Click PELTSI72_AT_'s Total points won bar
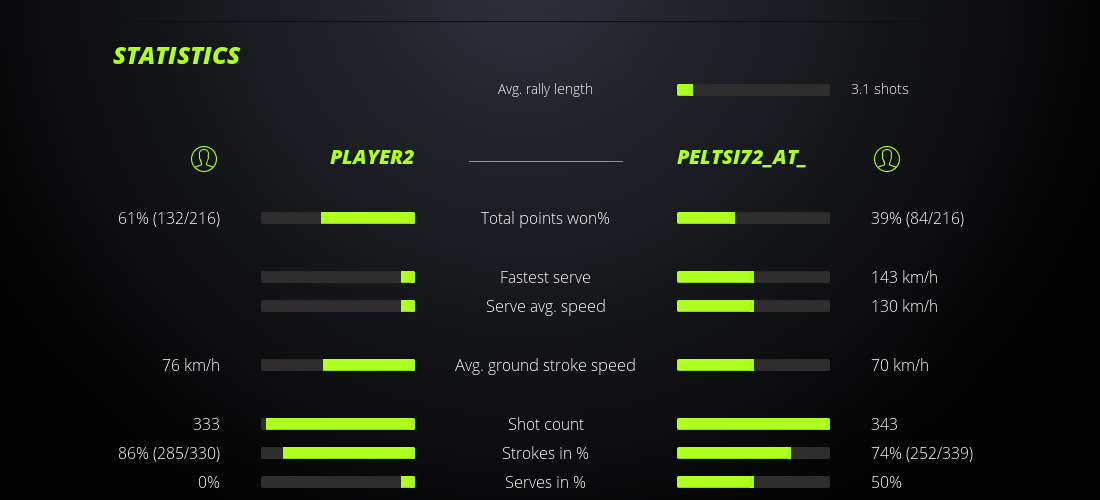This screenshot has height=500, width=1100. pos(753,218)
